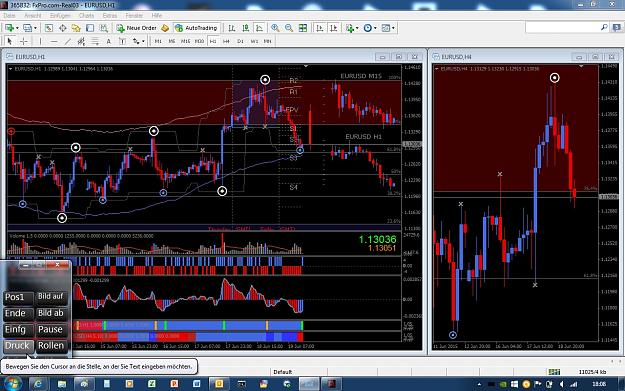The image size is (625, 391).
Task: Launch MetaEditor via yellow diamond icon
Action: 165,28
